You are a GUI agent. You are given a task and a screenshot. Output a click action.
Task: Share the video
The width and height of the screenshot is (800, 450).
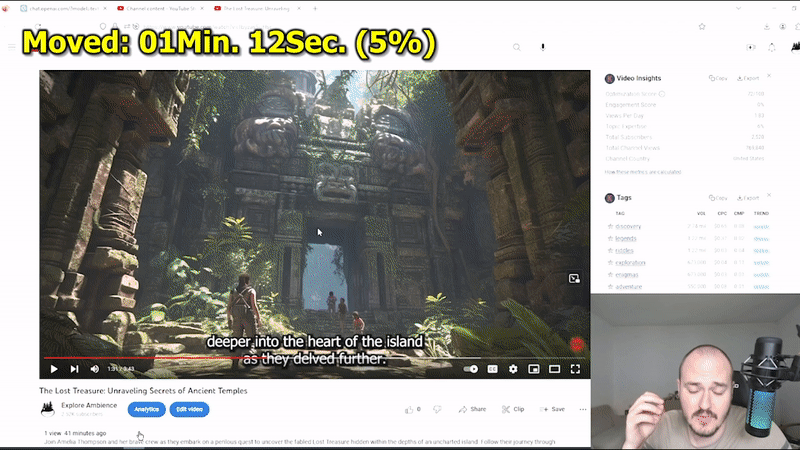pos(472,409)
